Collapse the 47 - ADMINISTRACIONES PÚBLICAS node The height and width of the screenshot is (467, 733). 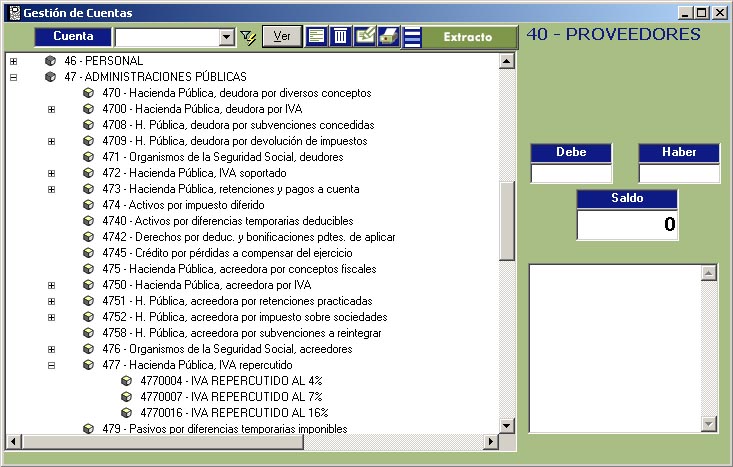click(x=14, y=77)
